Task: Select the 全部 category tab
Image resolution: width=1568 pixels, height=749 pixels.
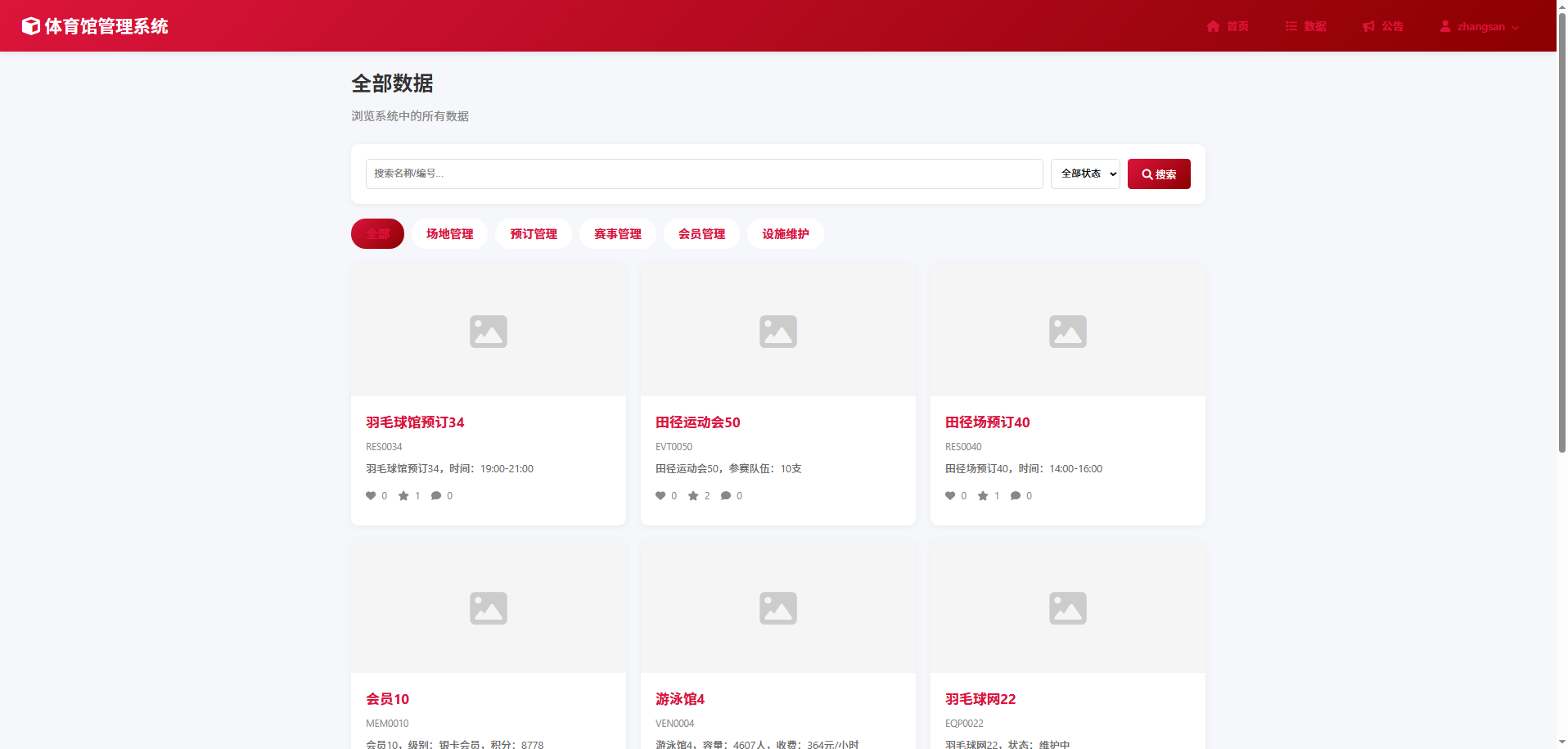Action: click(x=377, y=234)
